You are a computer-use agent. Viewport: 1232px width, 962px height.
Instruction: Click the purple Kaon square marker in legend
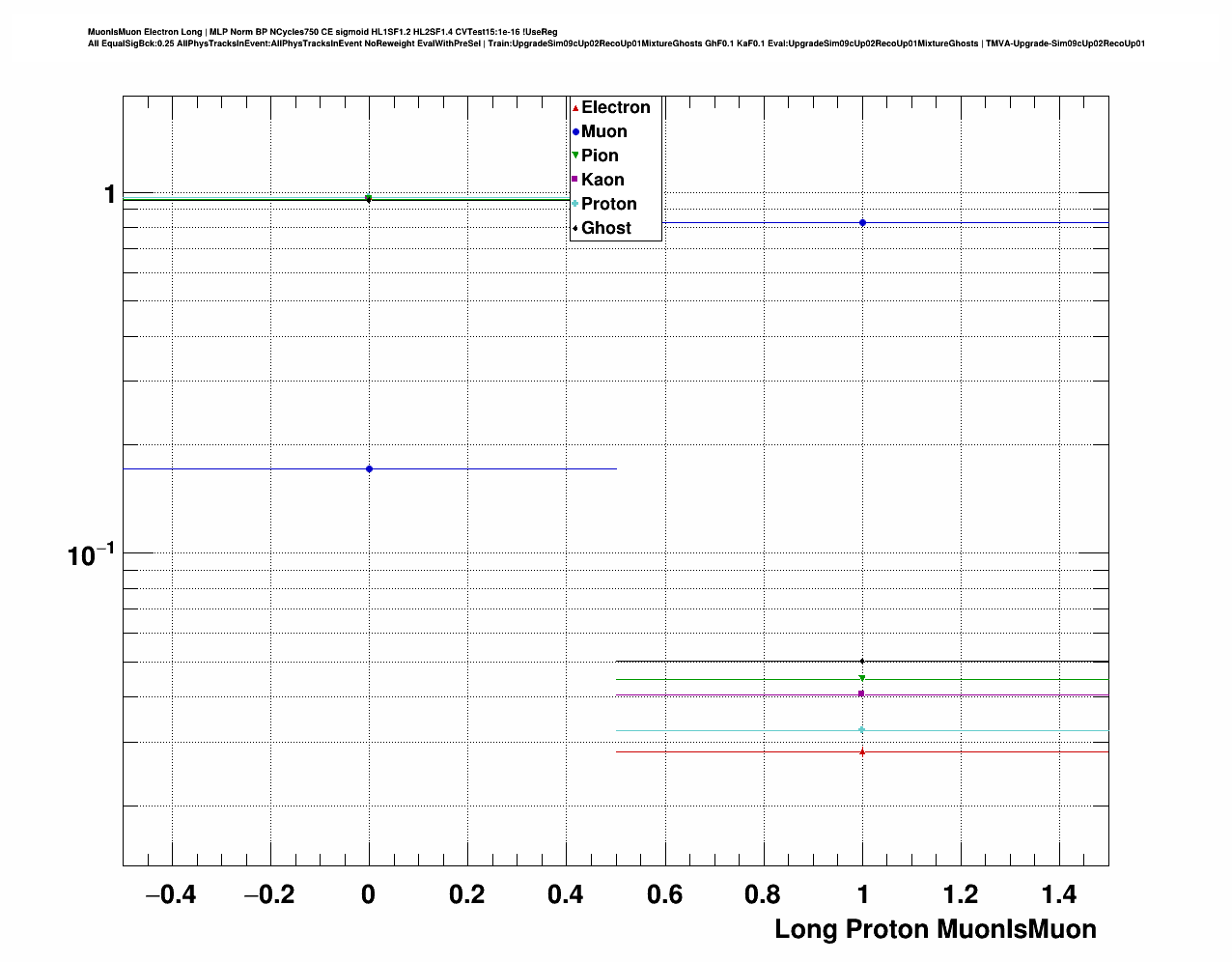coord(575,180)
